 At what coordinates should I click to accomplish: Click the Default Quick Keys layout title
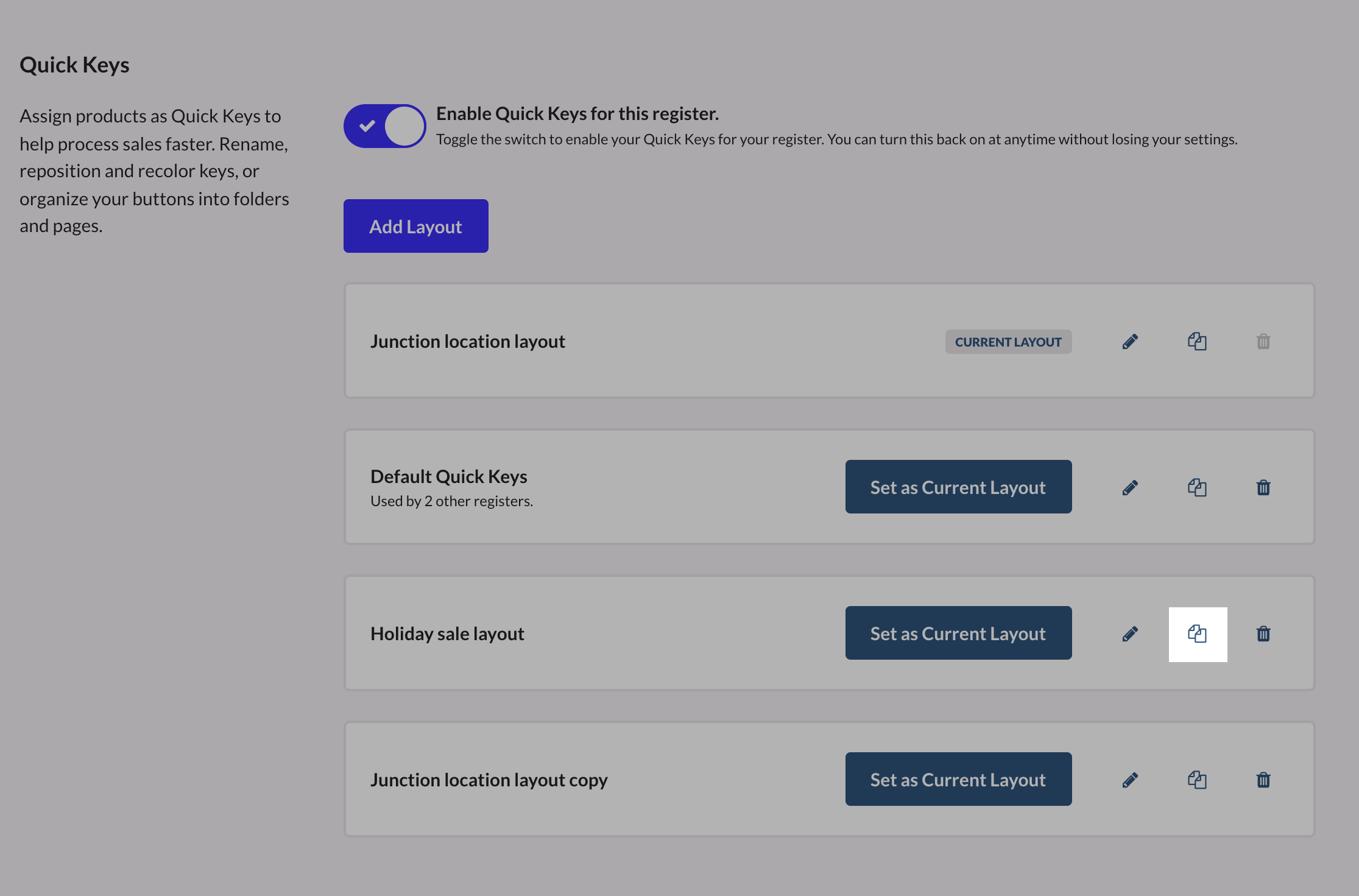pos(448,476)
